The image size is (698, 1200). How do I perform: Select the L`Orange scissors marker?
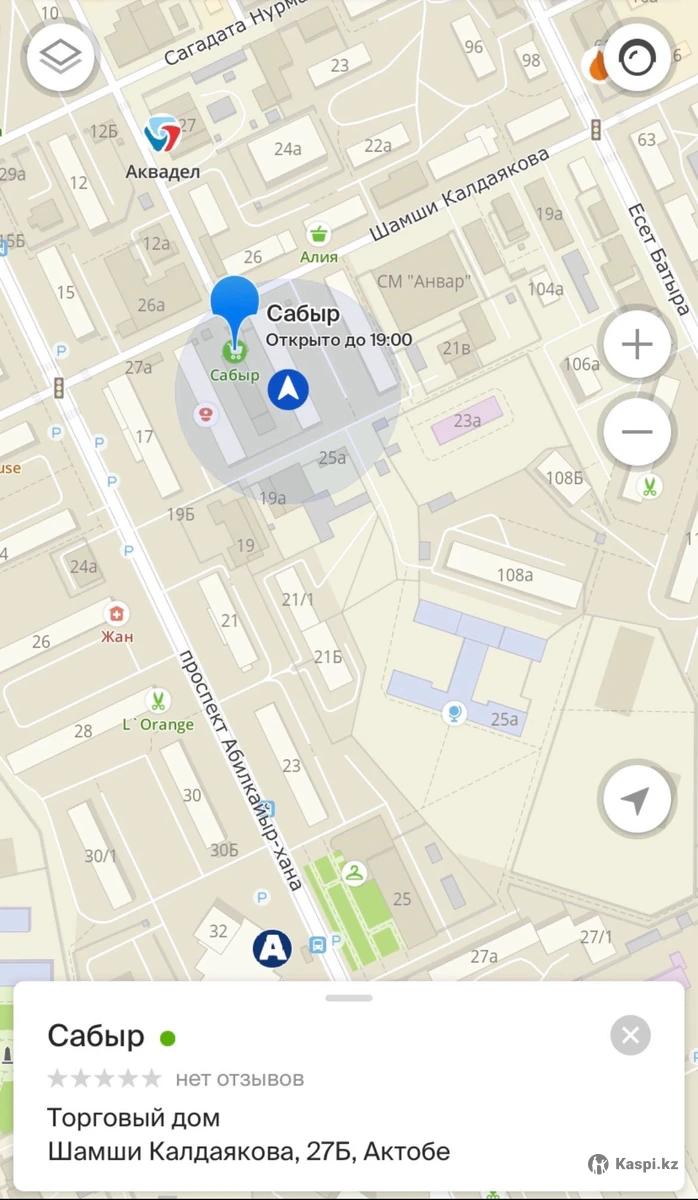[x=157, y=699]
